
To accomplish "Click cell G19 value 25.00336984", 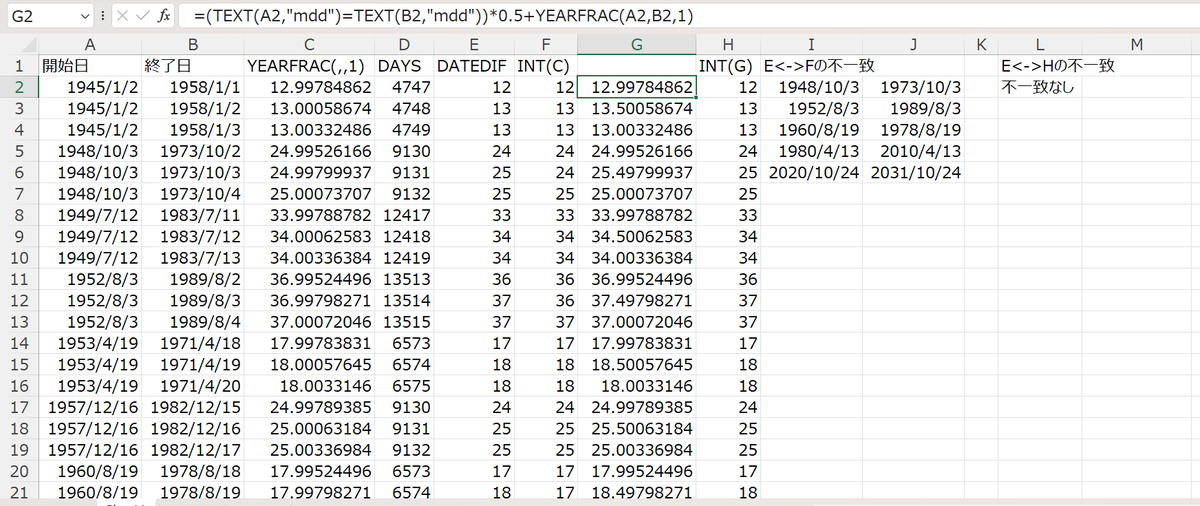I will pos(636,449).
